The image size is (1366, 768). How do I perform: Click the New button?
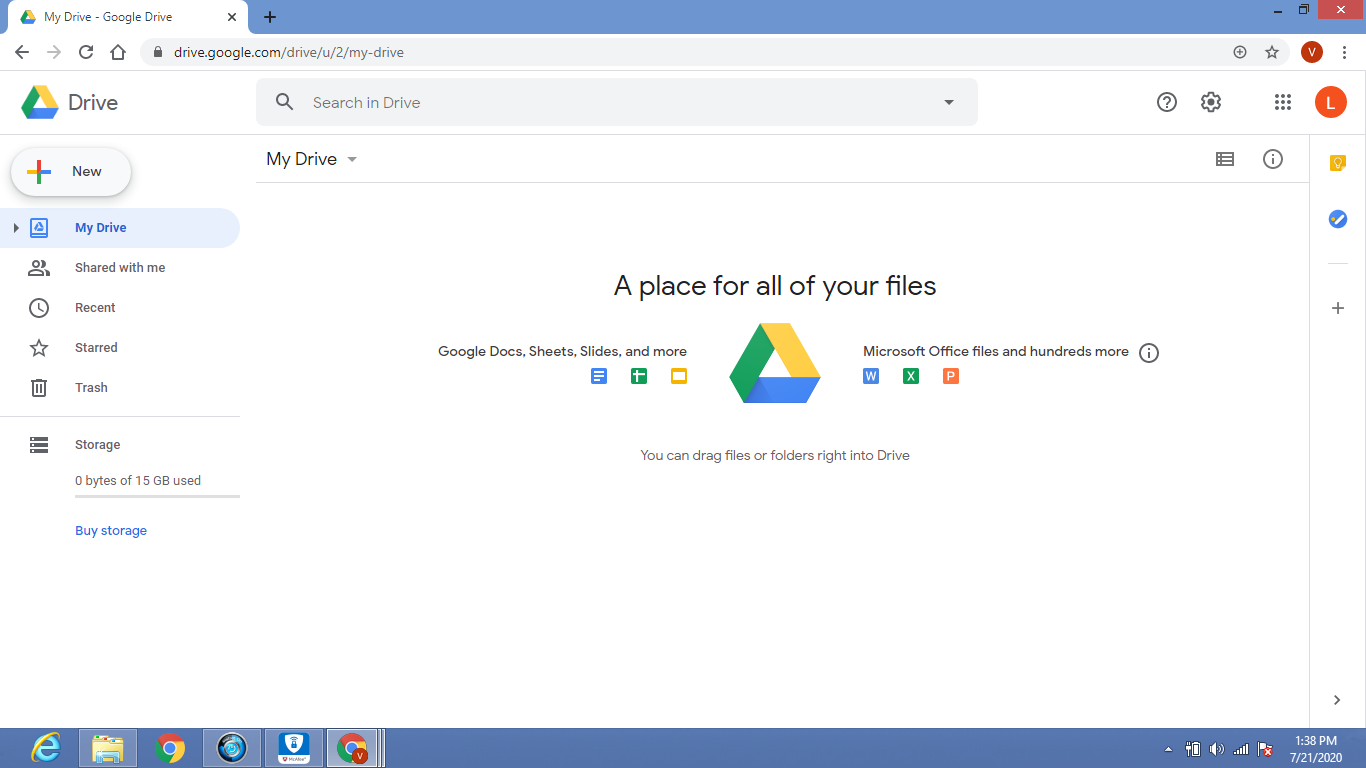[x=71, y=172]
